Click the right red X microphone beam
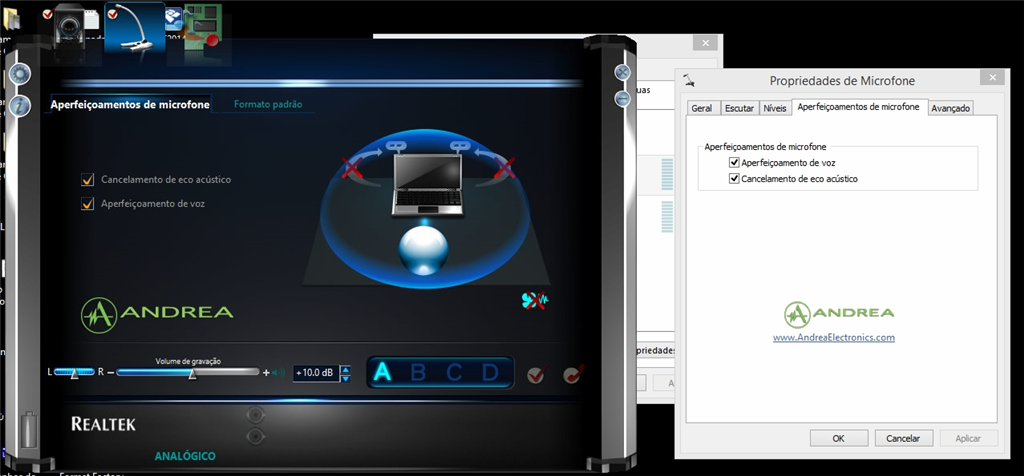The image size is (1024, 476). pyautogui.click(x=504, y=168)
